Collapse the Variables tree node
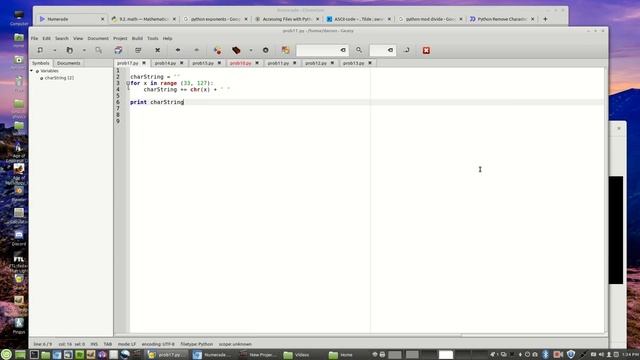 pos(32,71)
